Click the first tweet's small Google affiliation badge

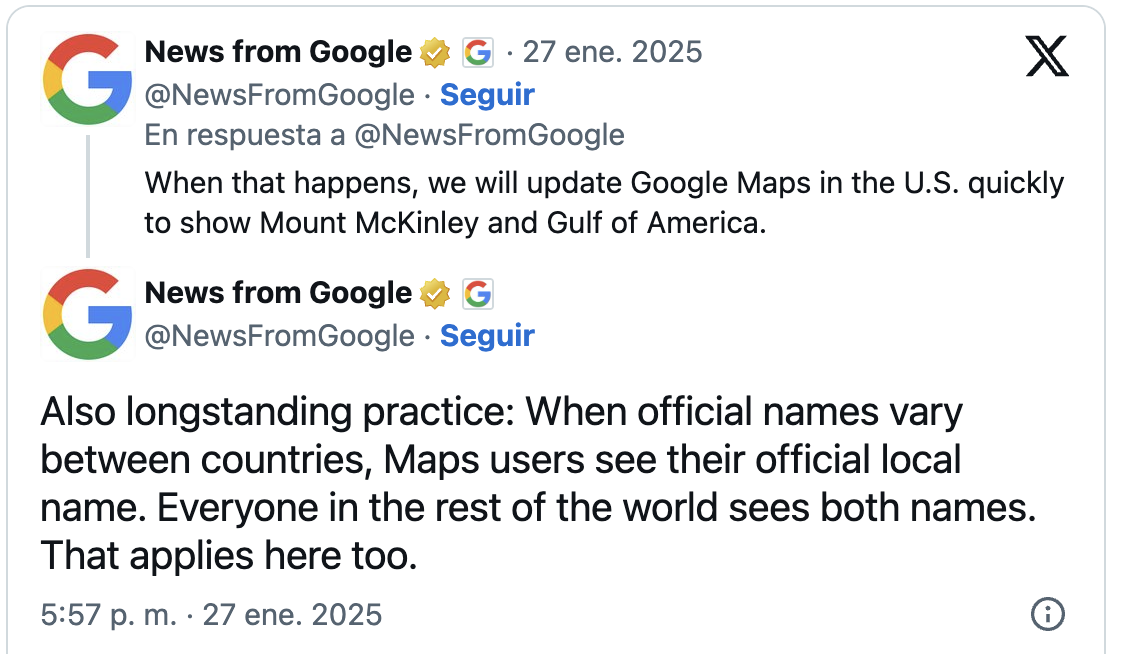point(478,53)
